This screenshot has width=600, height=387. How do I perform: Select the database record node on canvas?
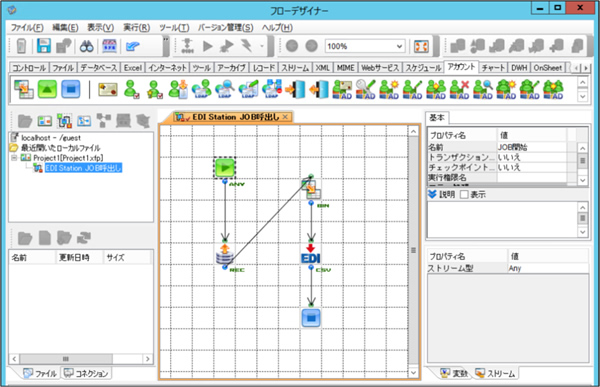(225, 255)
